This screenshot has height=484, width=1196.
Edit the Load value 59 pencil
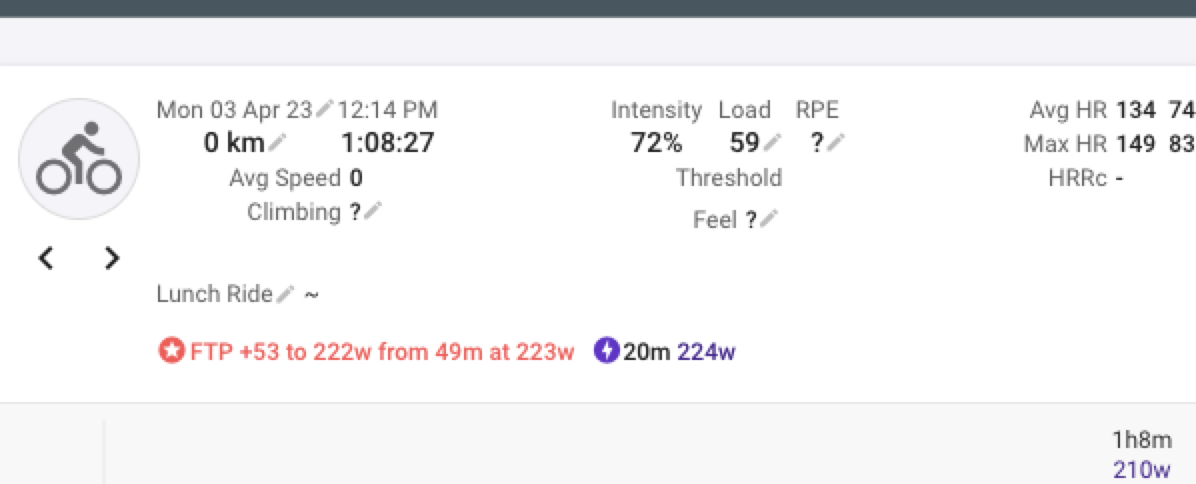(x=773, y=142)
